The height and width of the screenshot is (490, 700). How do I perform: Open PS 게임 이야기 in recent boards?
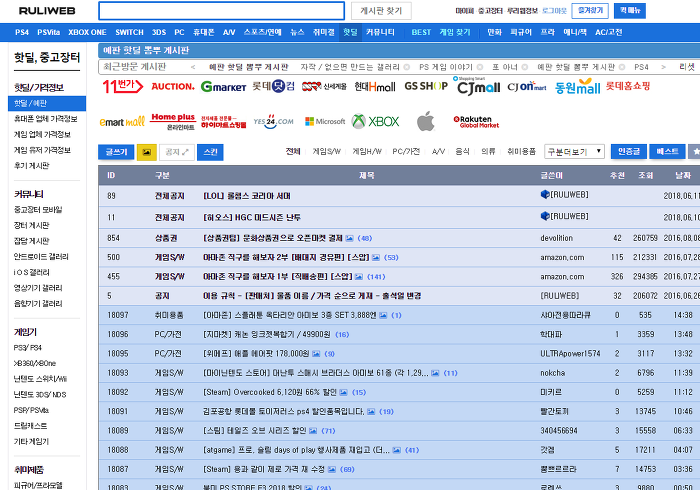point(446,67)
